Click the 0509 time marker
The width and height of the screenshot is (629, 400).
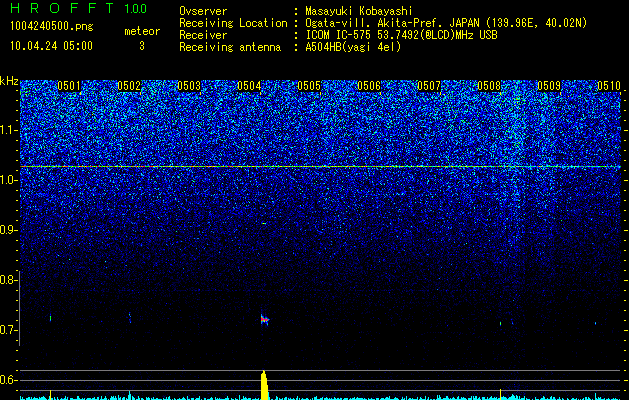(549, 86)
